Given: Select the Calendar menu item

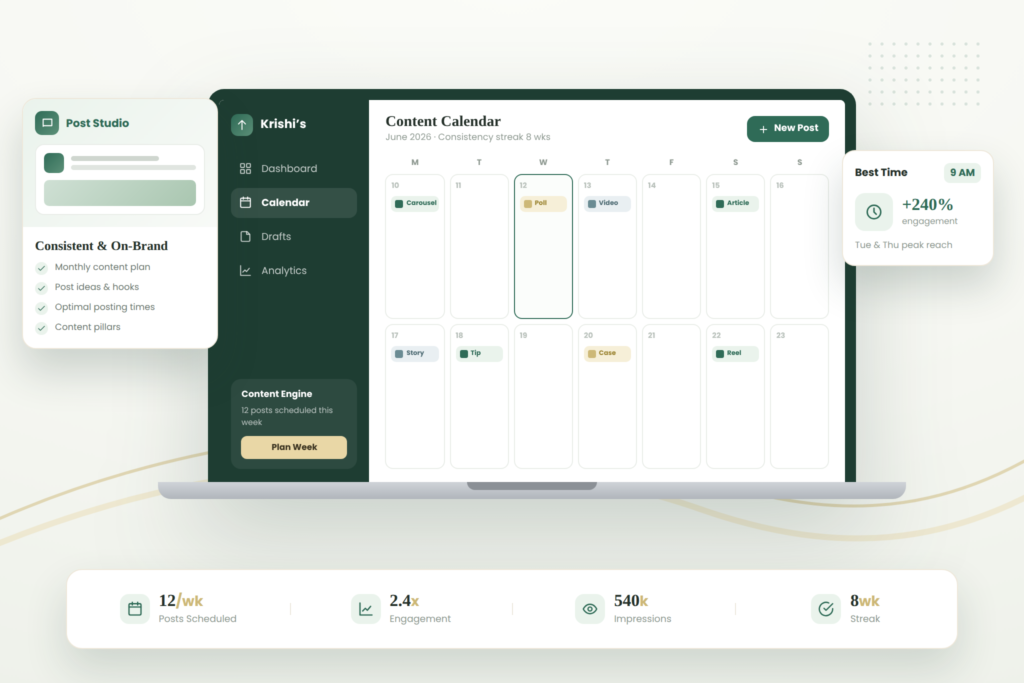Looking at the screenshot, I should pos(294,202).
